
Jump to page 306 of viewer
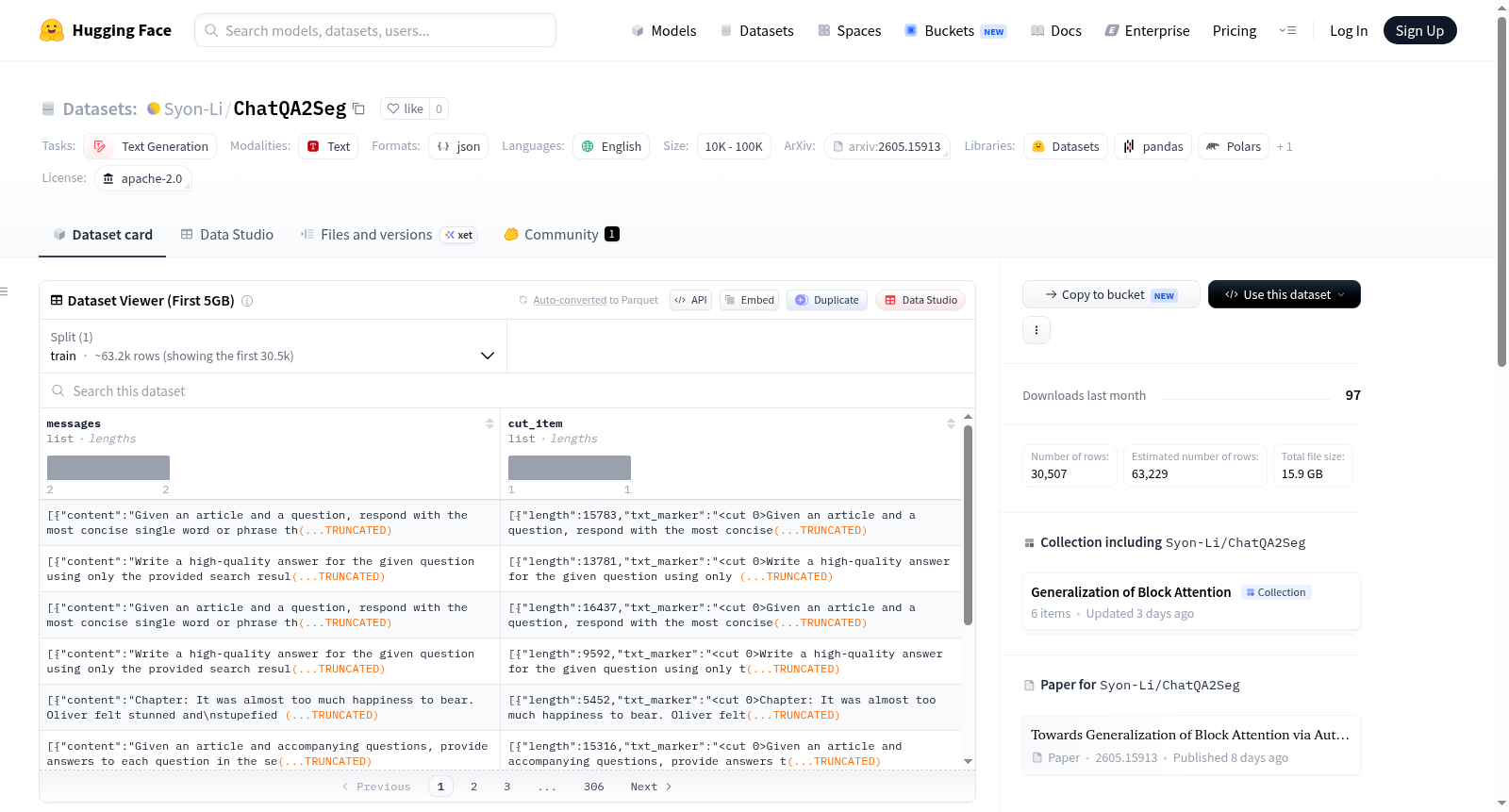[593, 787]
